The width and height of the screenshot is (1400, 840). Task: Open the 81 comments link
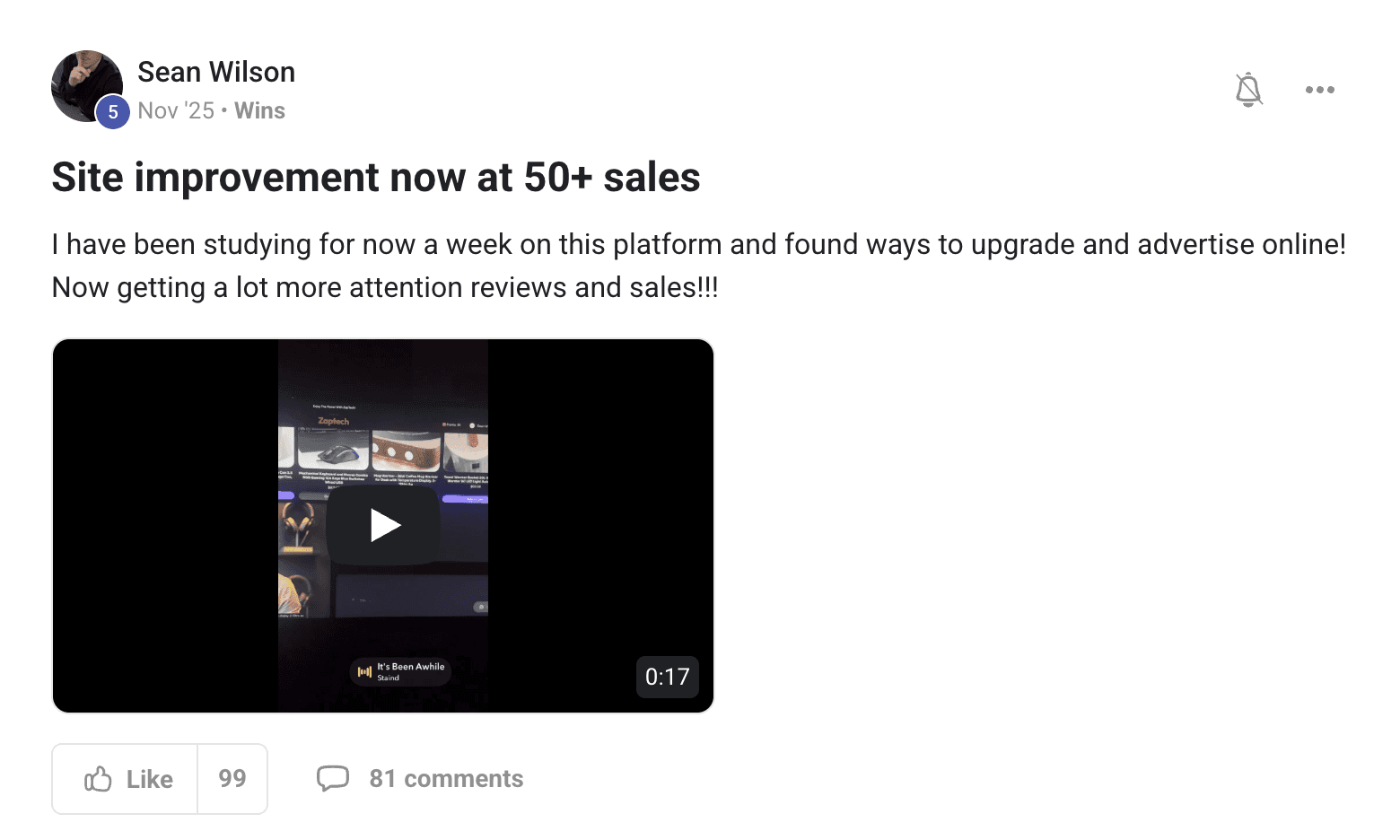point(446,778)
